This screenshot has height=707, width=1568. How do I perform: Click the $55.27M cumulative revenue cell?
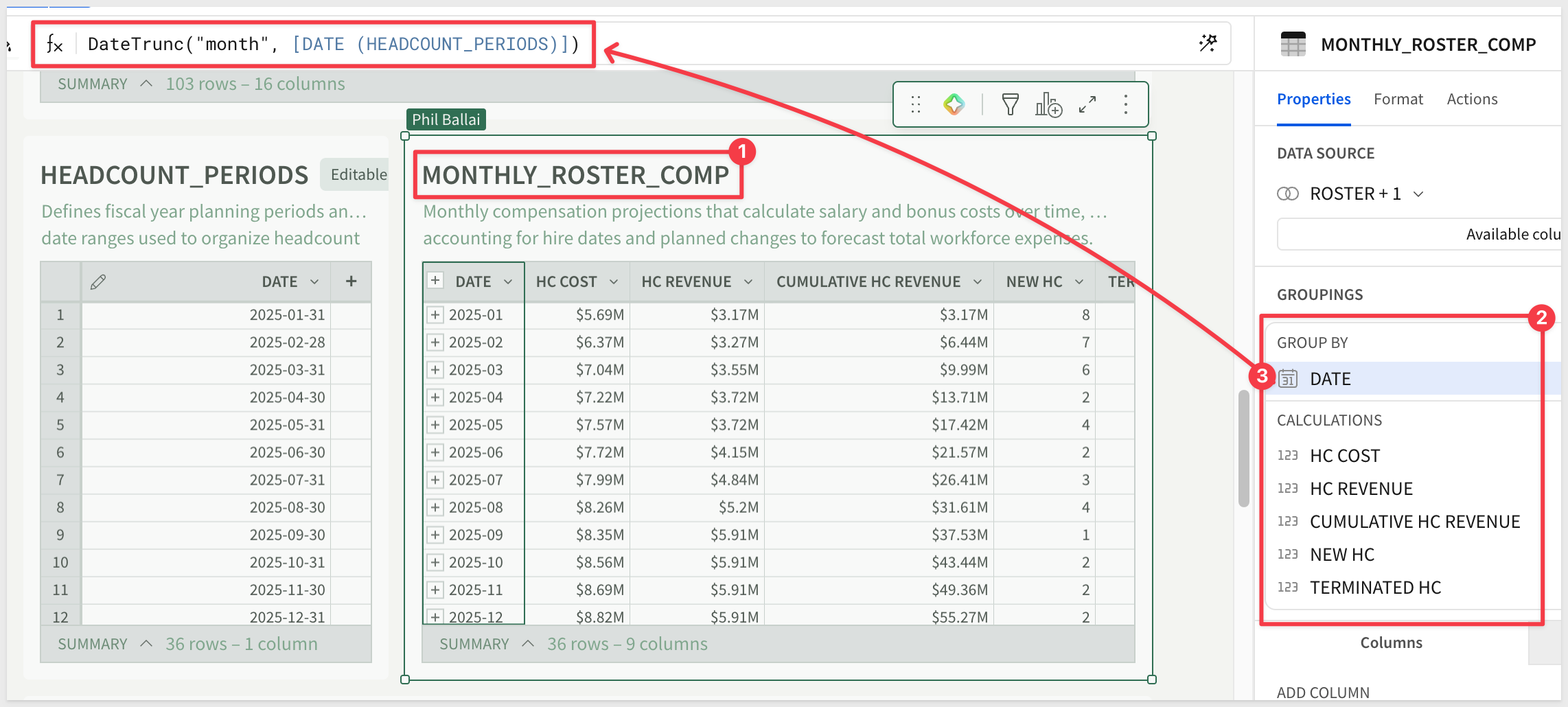(879, 616)
